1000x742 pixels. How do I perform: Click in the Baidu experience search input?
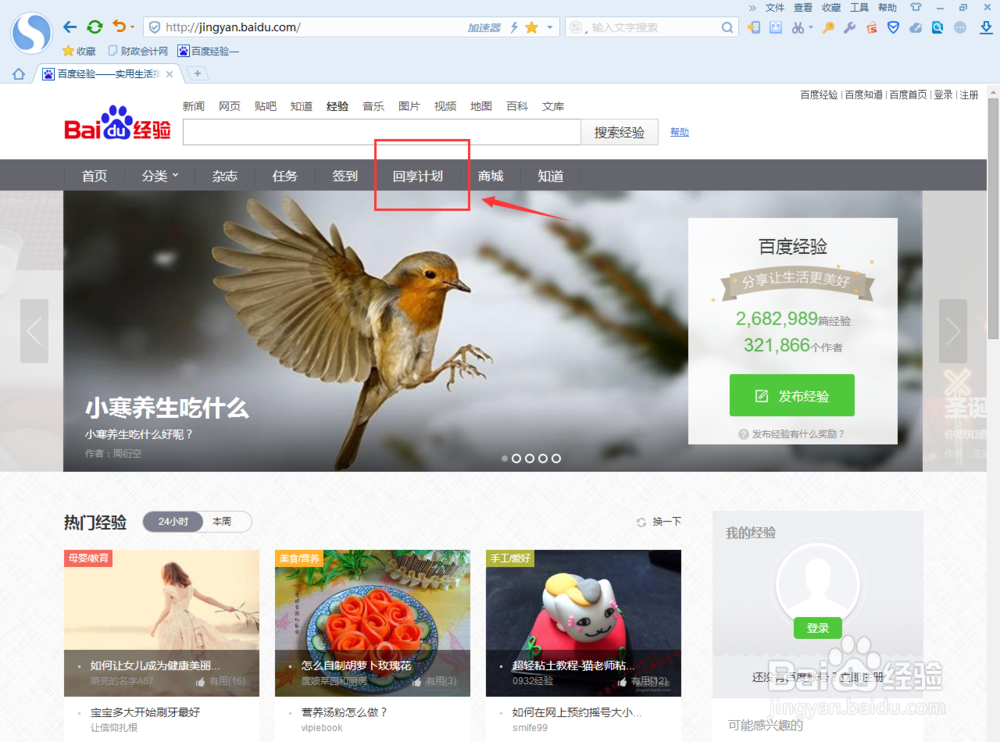(382, 132)
